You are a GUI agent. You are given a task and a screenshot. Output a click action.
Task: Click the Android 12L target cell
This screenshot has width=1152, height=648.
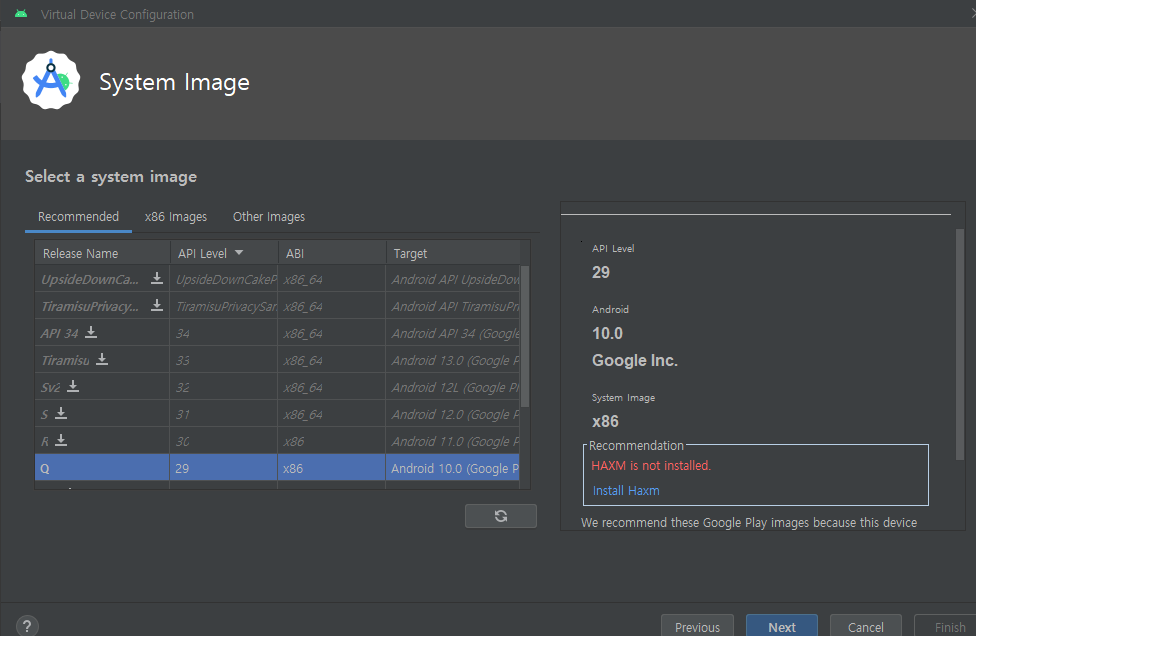click(453, 387)
